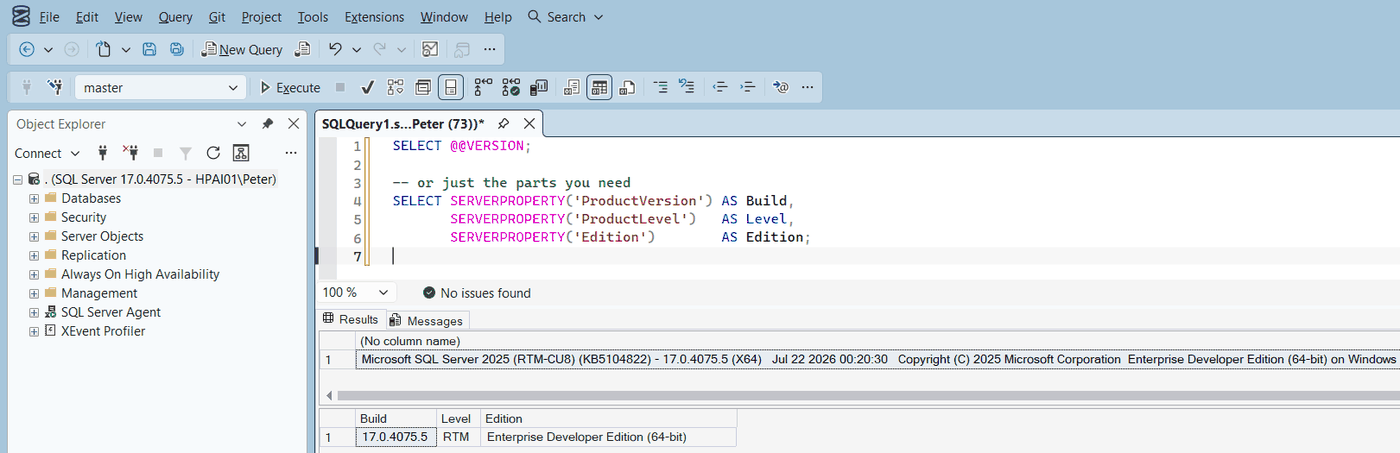Click the Undo icon
The height and width of the screenshot is (453, 1400).
pyautogui.click(x=336, y=49)
